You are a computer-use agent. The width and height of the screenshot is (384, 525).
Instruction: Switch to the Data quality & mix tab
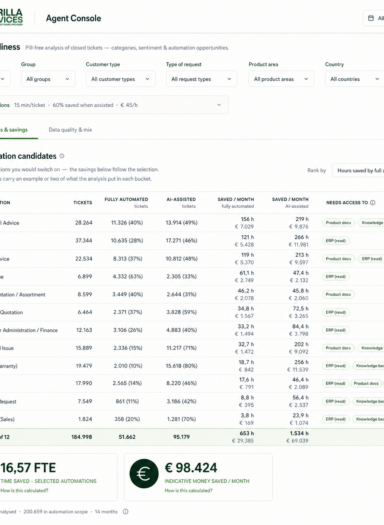click(70, 130)
